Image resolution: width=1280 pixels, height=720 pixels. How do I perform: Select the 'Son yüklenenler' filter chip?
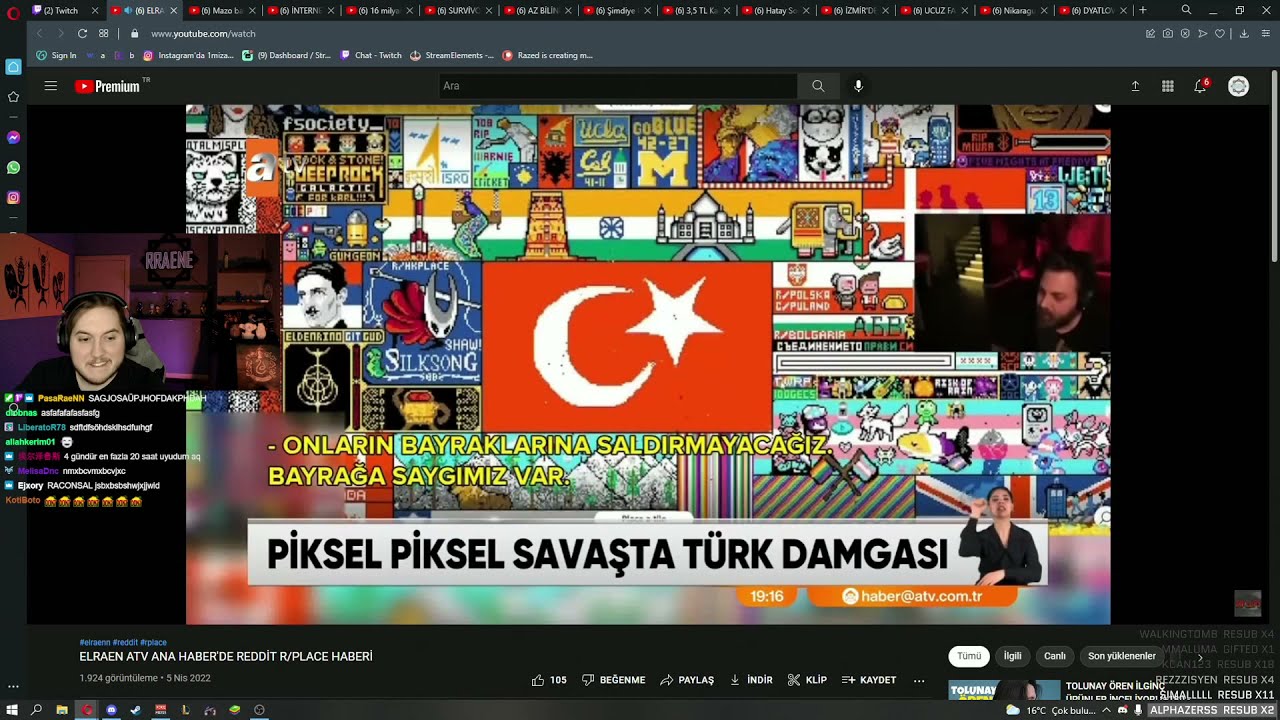pyautogui.click(x=1122, y=656)
